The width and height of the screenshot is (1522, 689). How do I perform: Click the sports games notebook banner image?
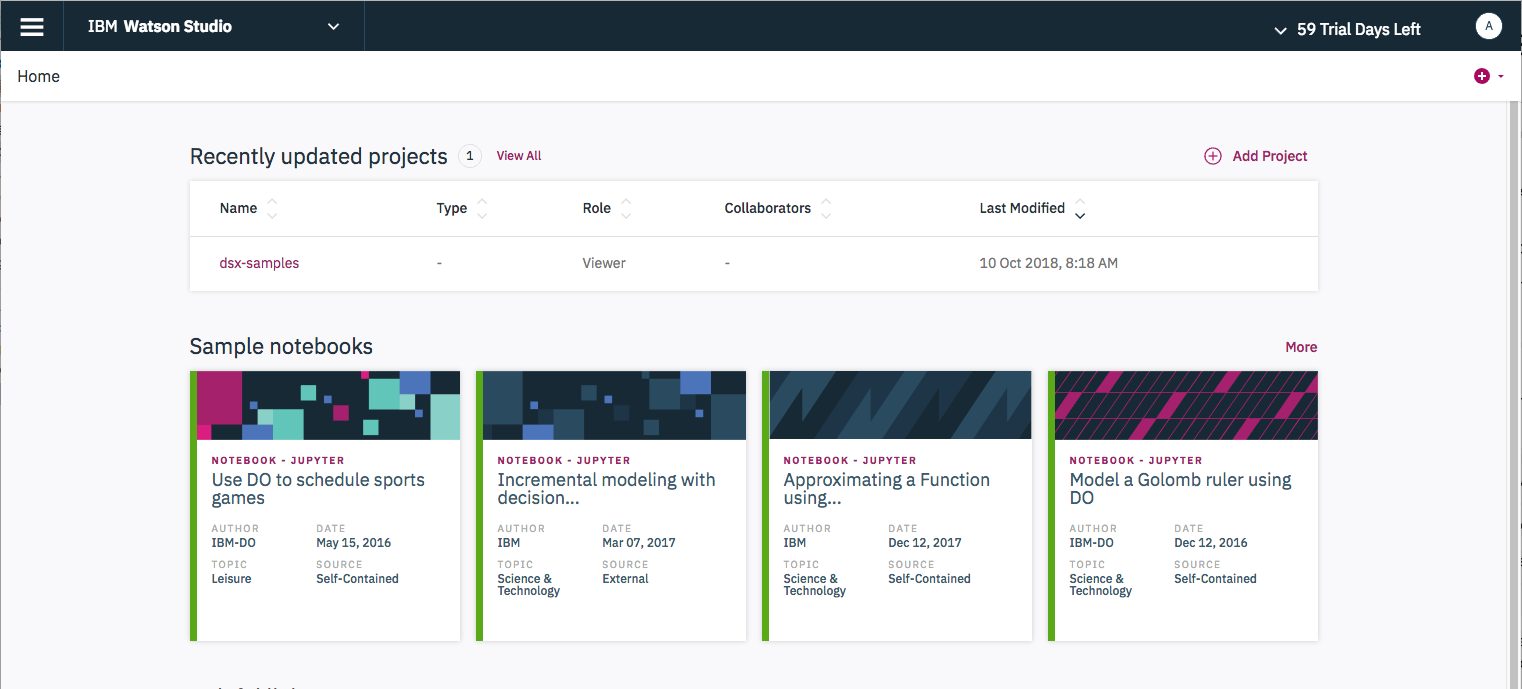[x=328, y=405]
